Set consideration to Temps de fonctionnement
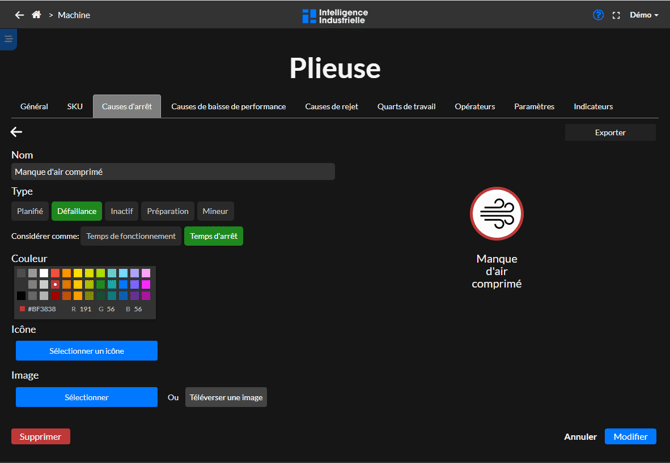670x463 pixels. point(131,236)
